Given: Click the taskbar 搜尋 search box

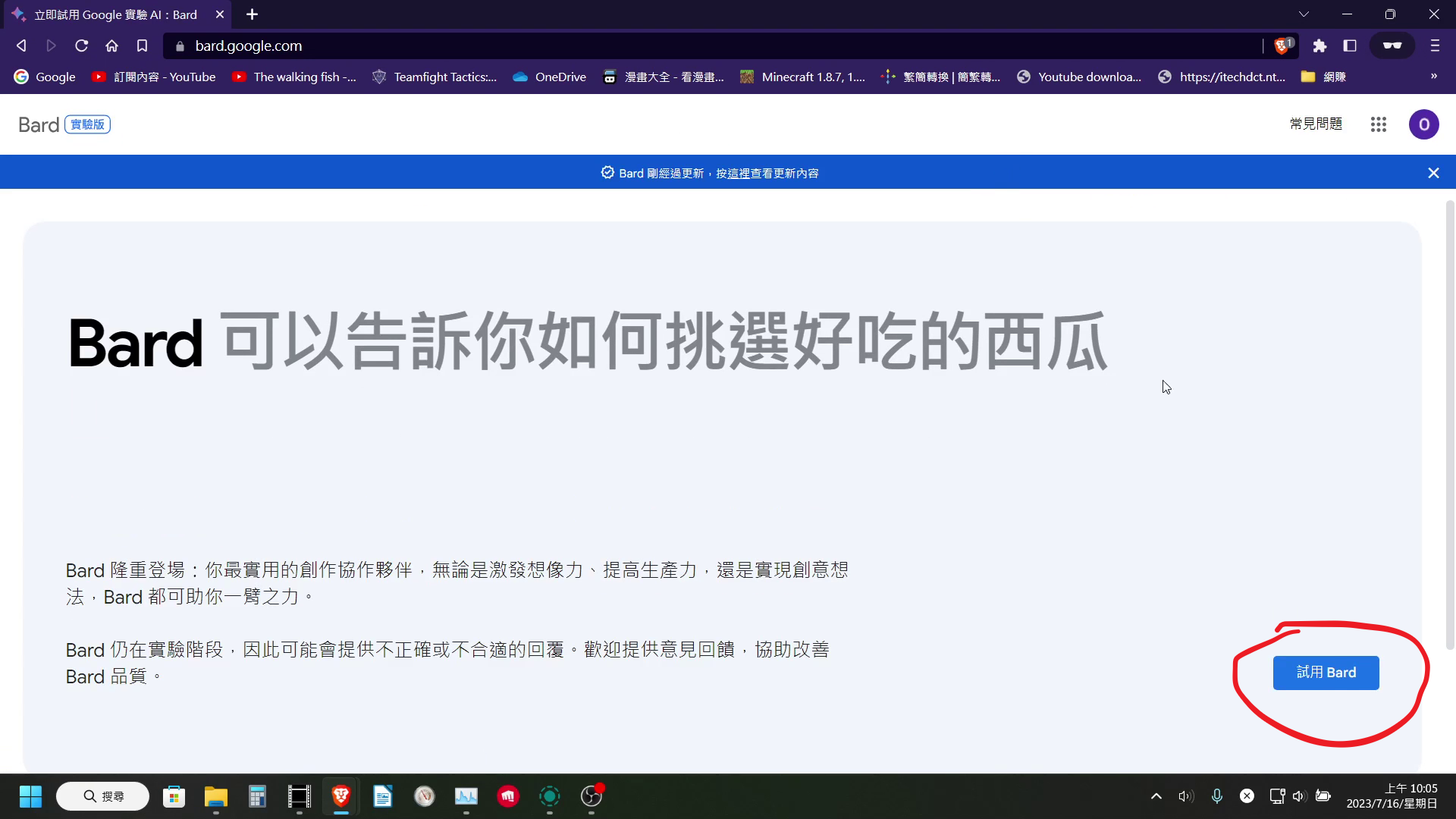Looking at the screenshot, I should (103, 796).
